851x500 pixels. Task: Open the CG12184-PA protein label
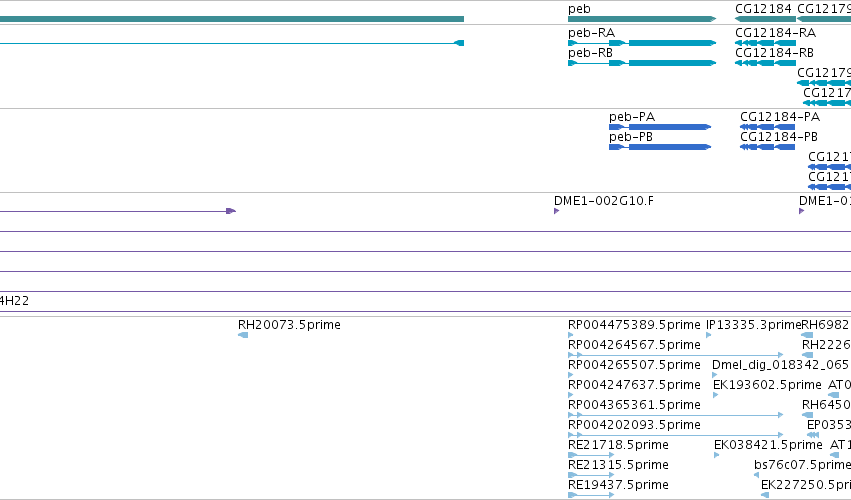click(x=780, y=117)
